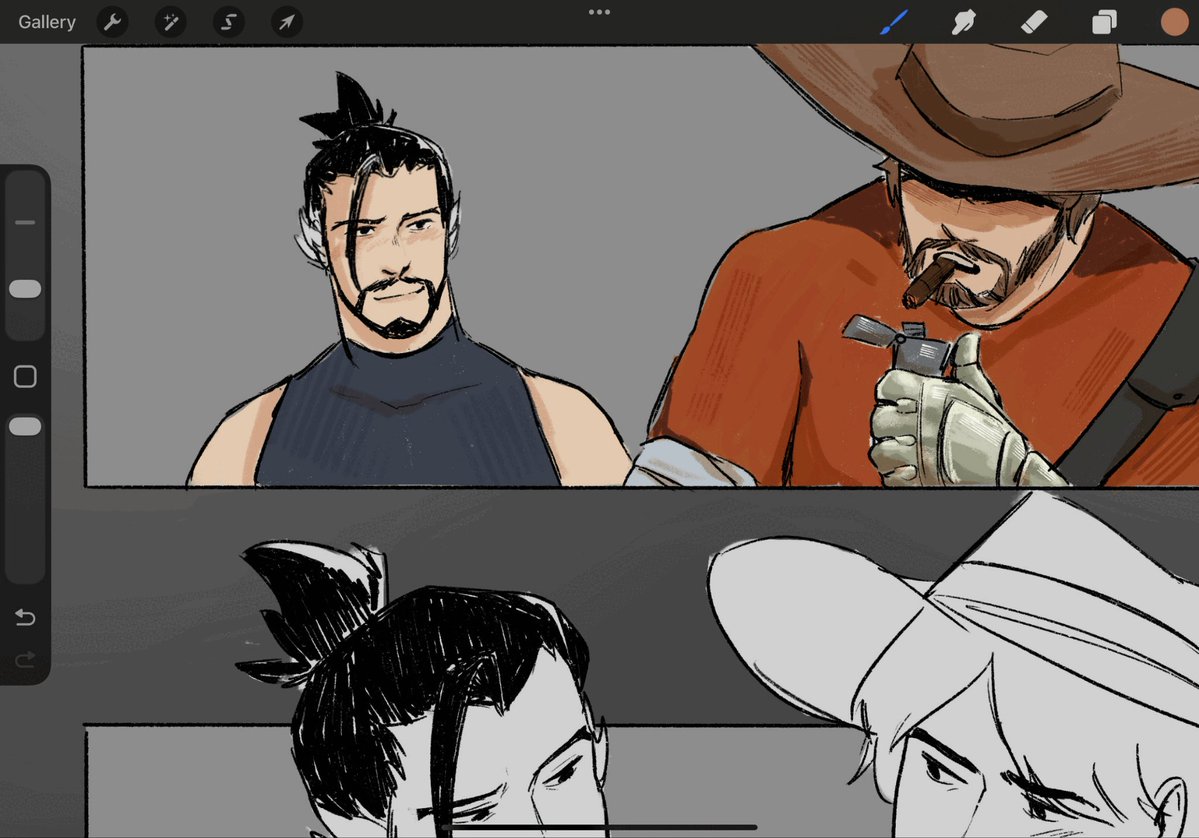Viewport: 1199px width, 838px height.
Task: Adjust the brush opacity slider handle
Action: click(25, 426)
